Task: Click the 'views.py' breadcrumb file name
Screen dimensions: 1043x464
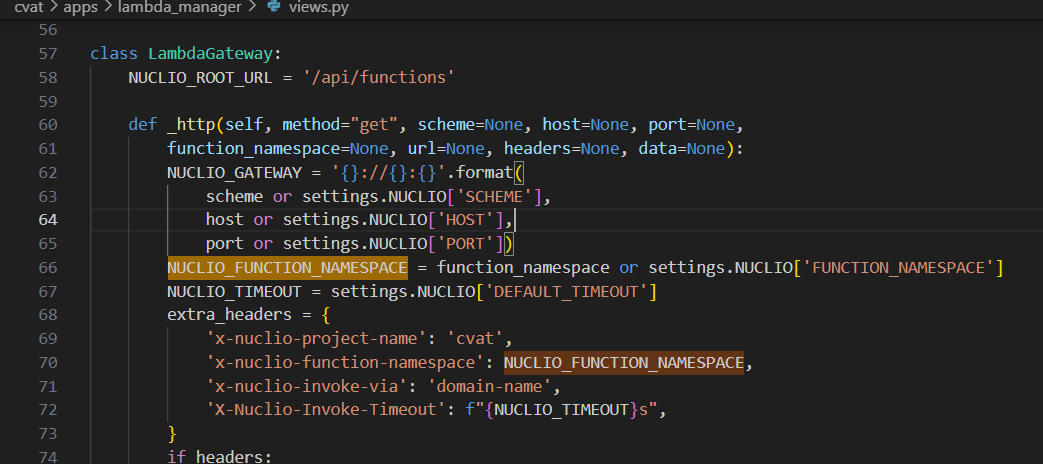Action: pyautogui.click(x=319, y=8)
